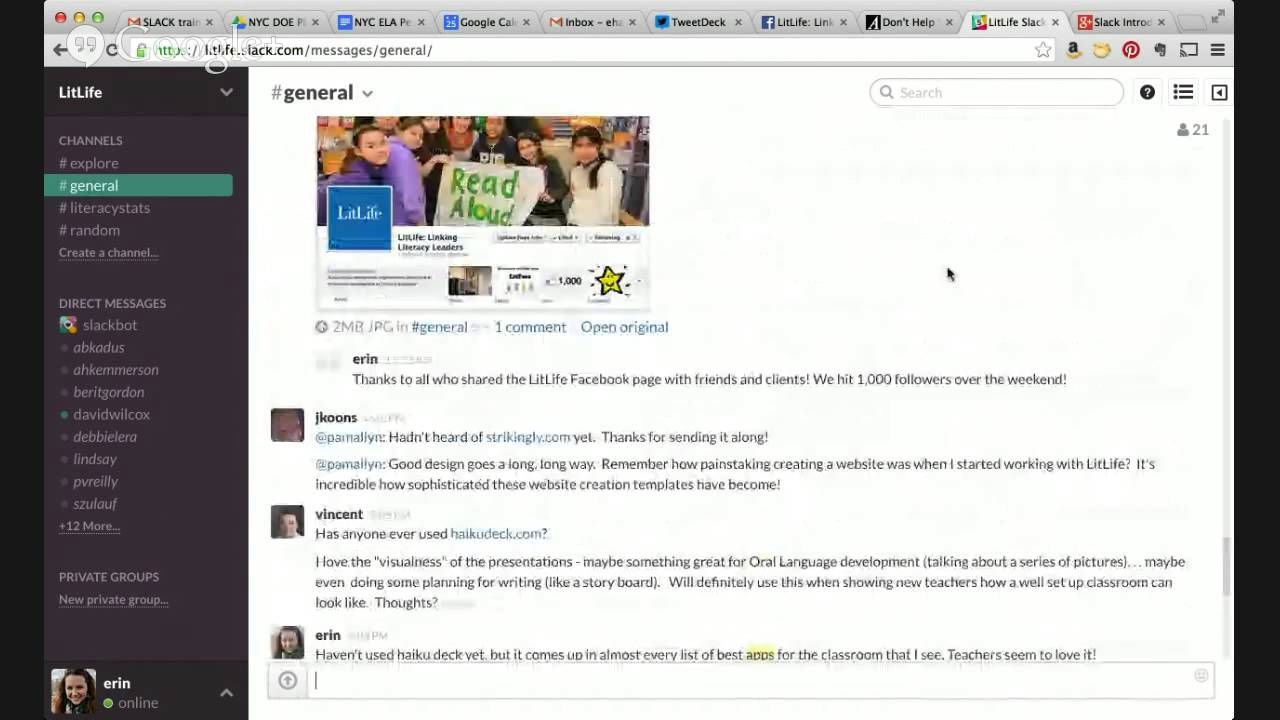Click erin profile photo in sidebar footer

point(73,691)
